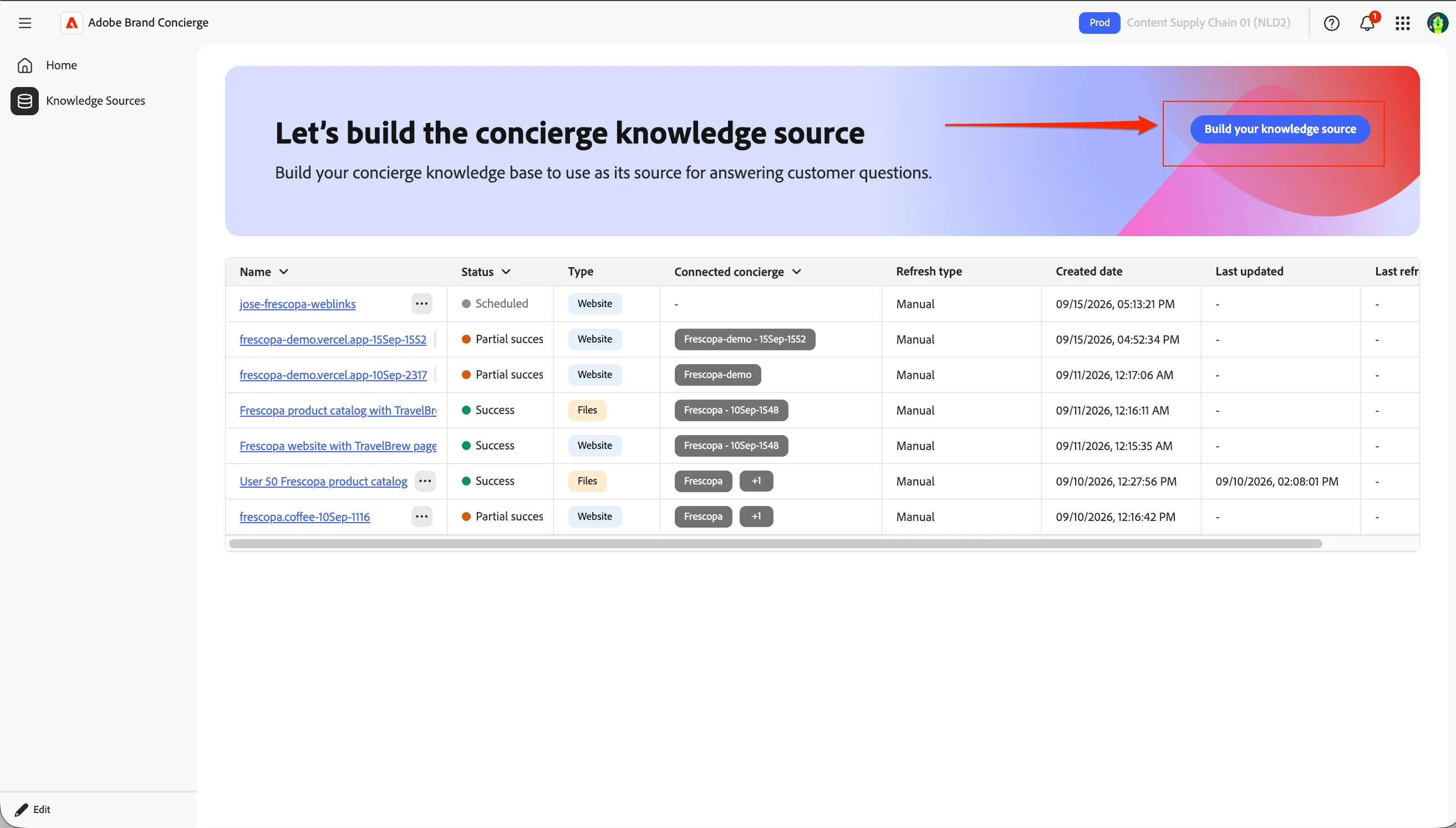Open more actions for frescopa.coffee-10Sep-1116
Screen dimensions: 1456x828
pyautogui.click(x=421, y=517)
